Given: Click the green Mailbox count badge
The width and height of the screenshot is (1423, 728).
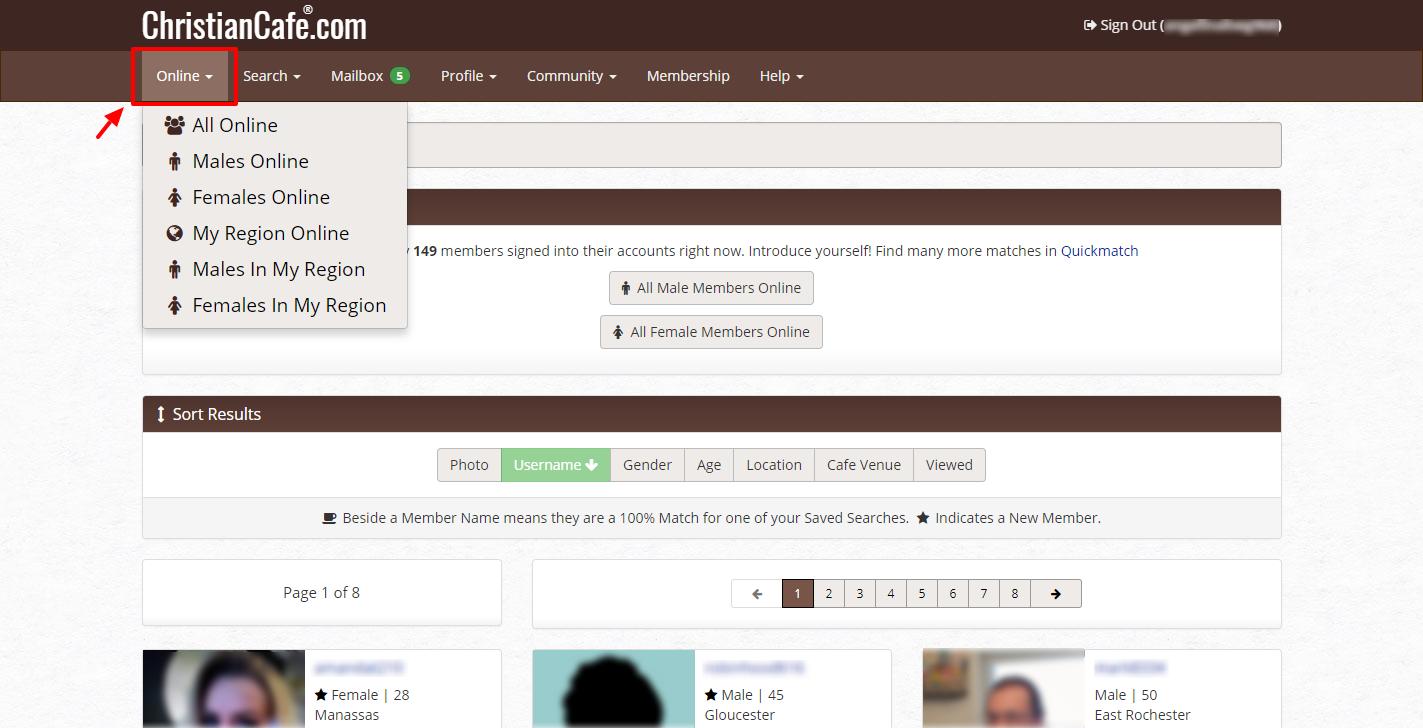Looking at the screenshot, I should point(400,76).
